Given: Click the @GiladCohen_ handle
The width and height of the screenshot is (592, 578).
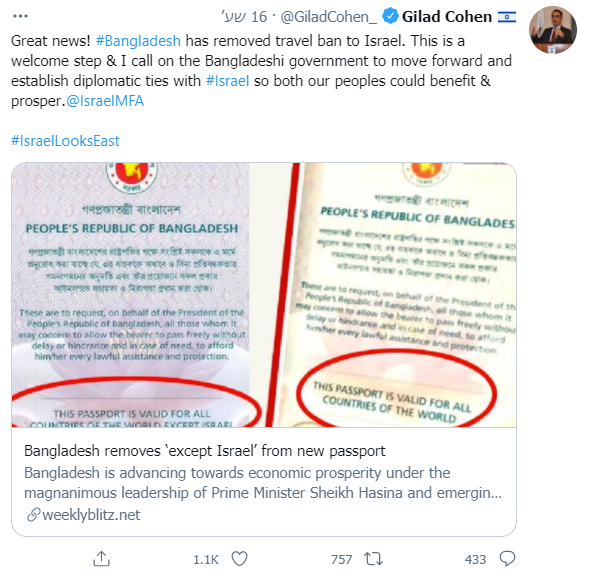Looking at the screenshot, I should coord(328,17).
